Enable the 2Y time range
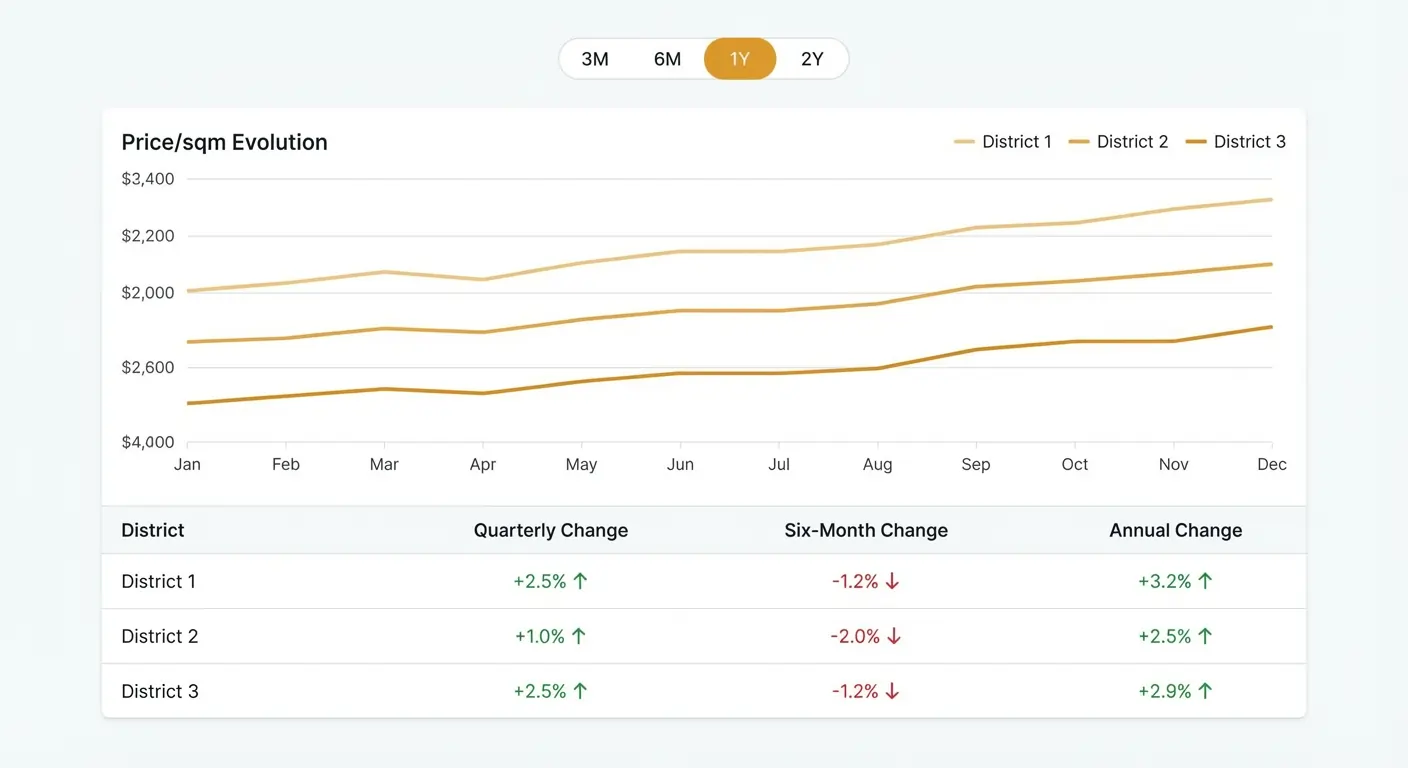 [x=812, y=59]
